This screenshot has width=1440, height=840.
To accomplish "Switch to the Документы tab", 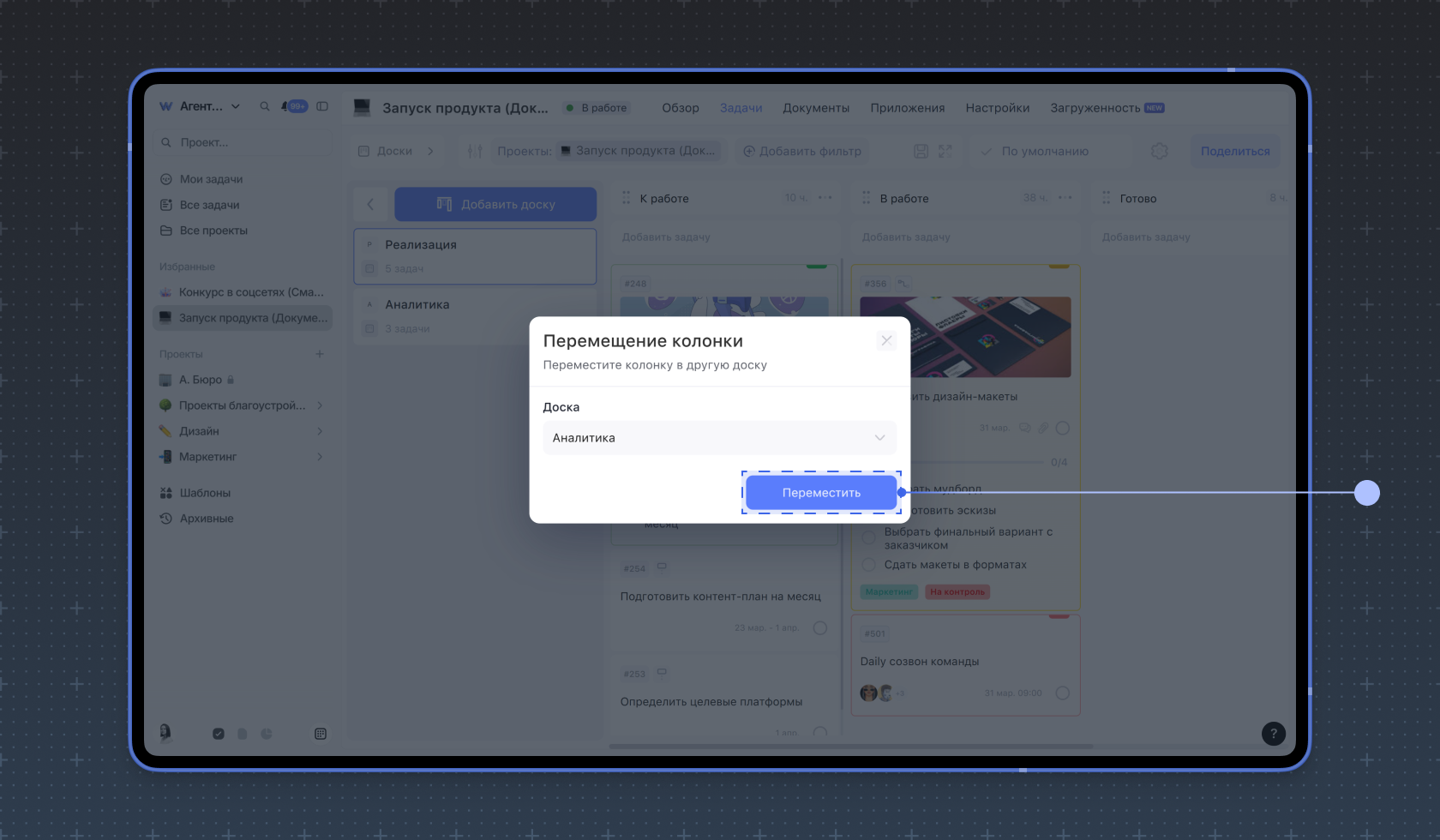I will tap(815, 108).
